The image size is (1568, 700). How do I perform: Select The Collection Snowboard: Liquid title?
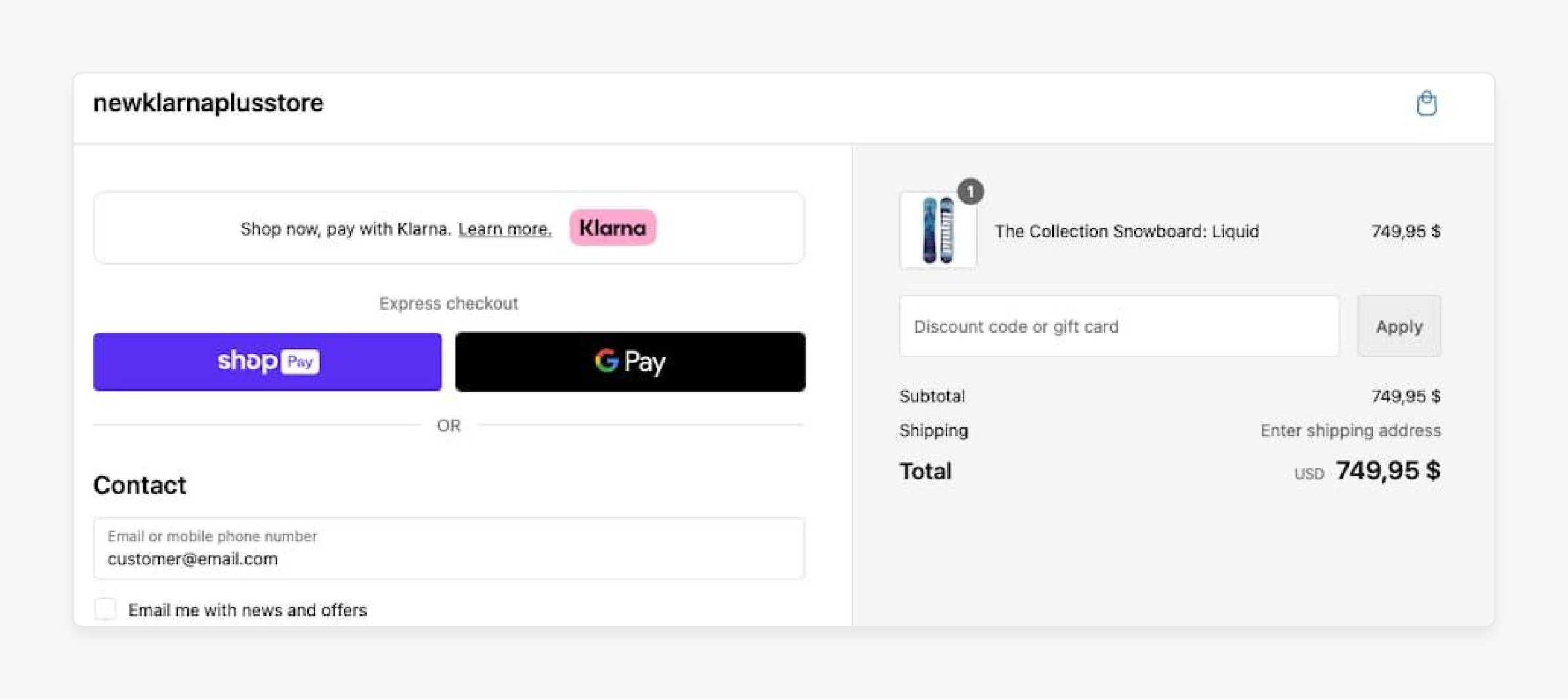coord(1126,231)
